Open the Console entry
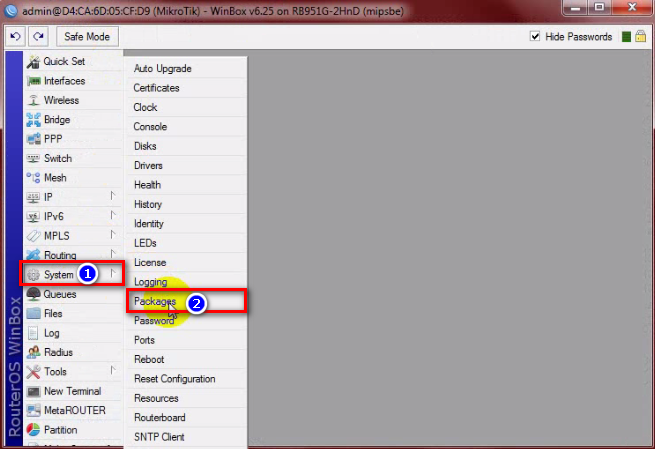The width and height of the screenshot is (655, 449). (x=187, y=127)
